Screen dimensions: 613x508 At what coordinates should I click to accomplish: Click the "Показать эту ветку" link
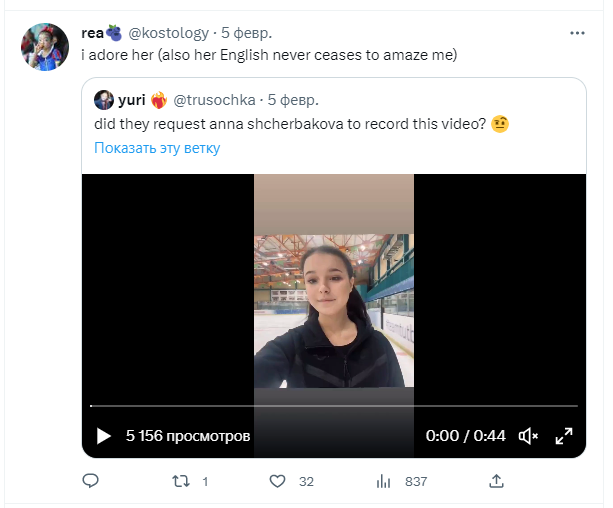tap(157, 148)
